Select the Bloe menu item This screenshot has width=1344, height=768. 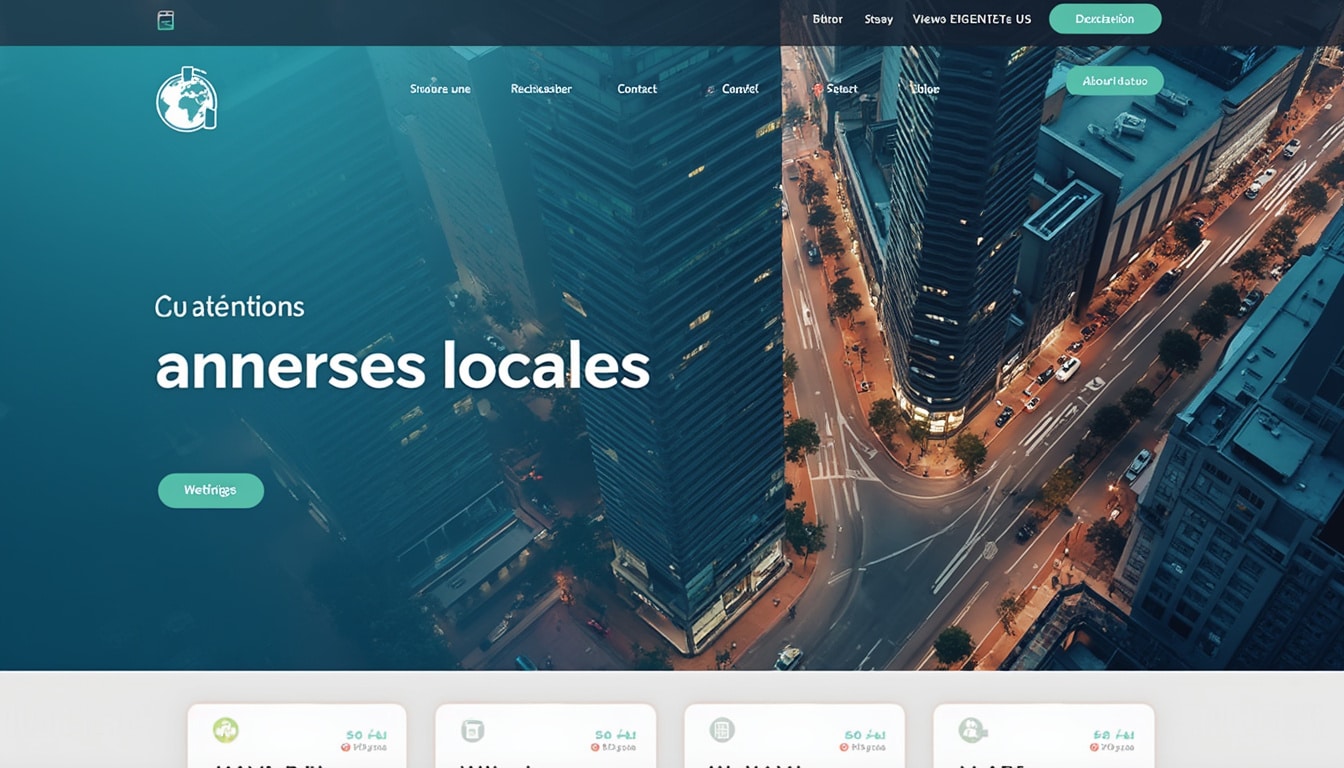pos(925,89)
